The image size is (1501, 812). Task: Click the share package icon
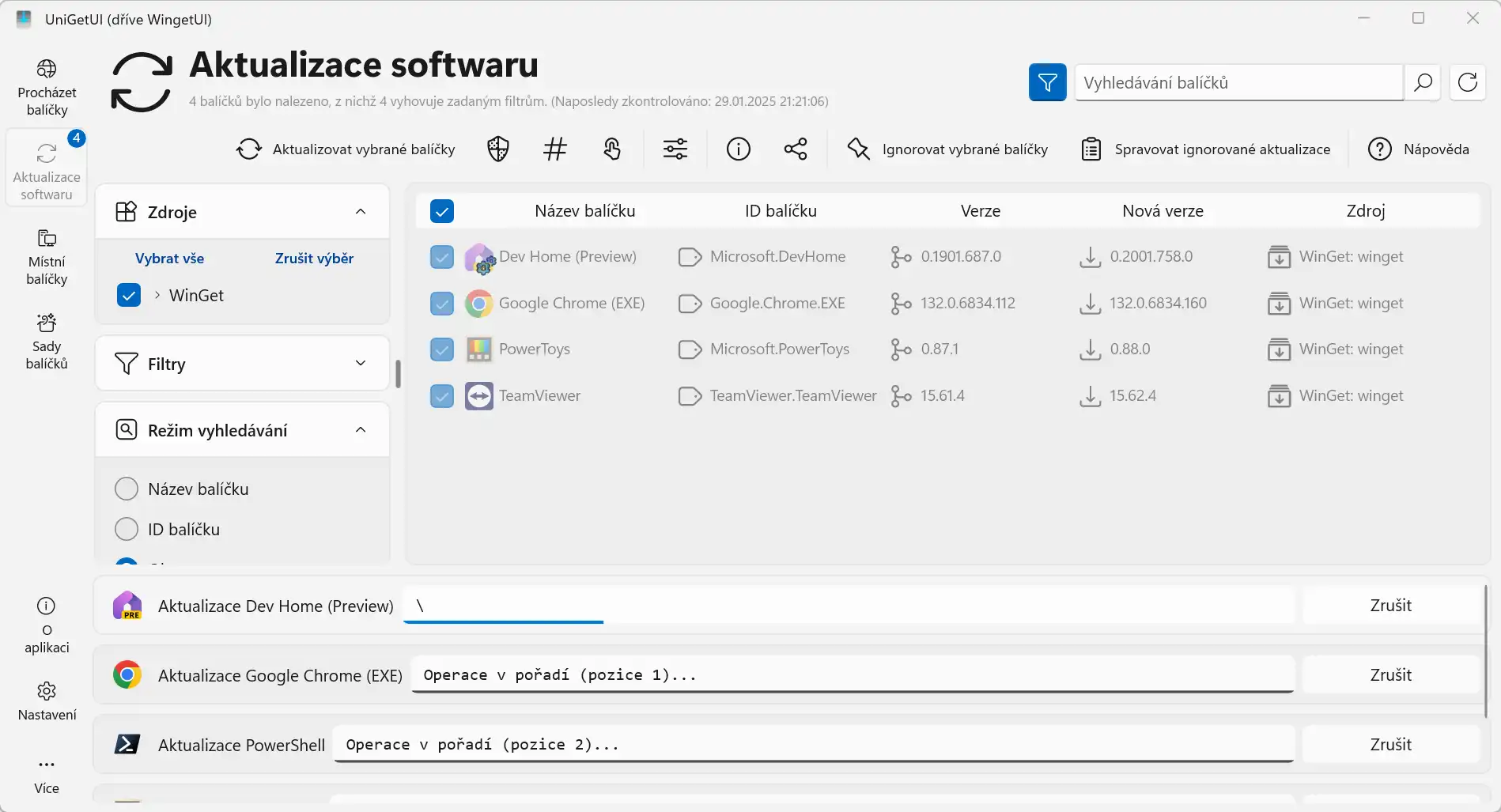tap(795, 149)
